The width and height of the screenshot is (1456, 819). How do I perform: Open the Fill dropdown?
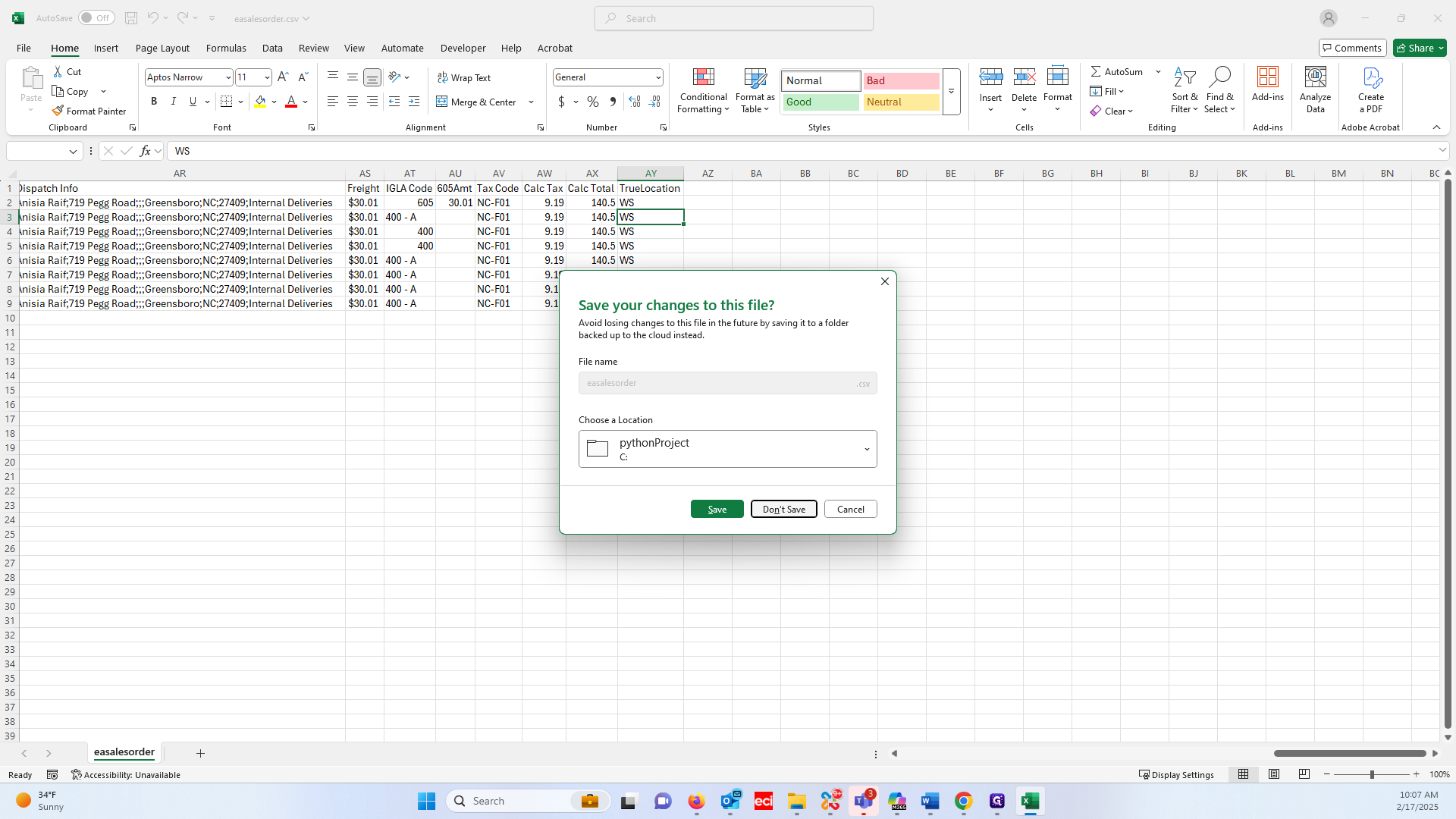point(1122,91)
